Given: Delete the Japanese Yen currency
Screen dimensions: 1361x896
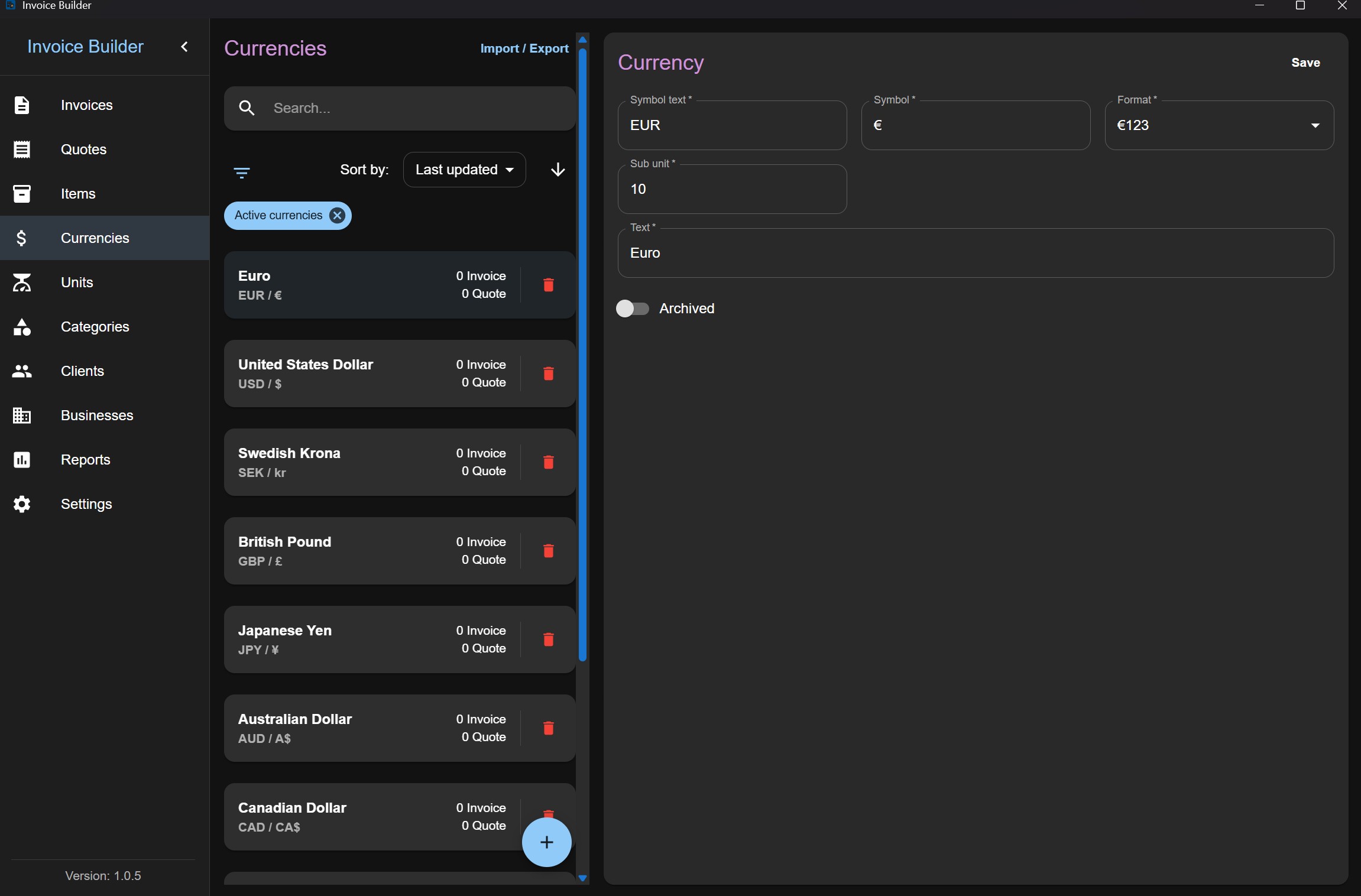Looking at the screenshot, I should point(549,639).
